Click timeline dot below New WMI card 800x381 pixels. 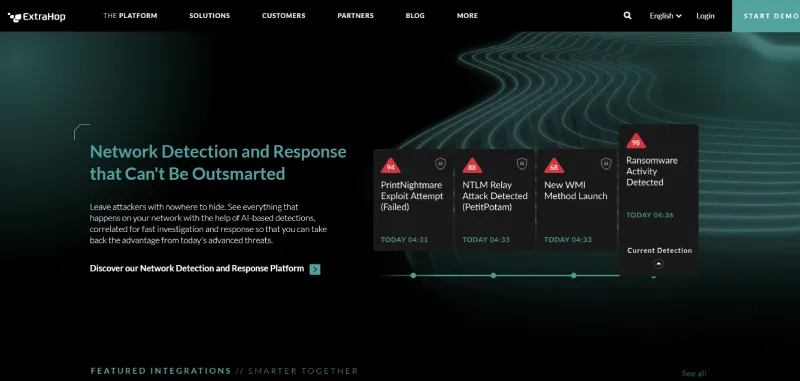click(573, 275)
